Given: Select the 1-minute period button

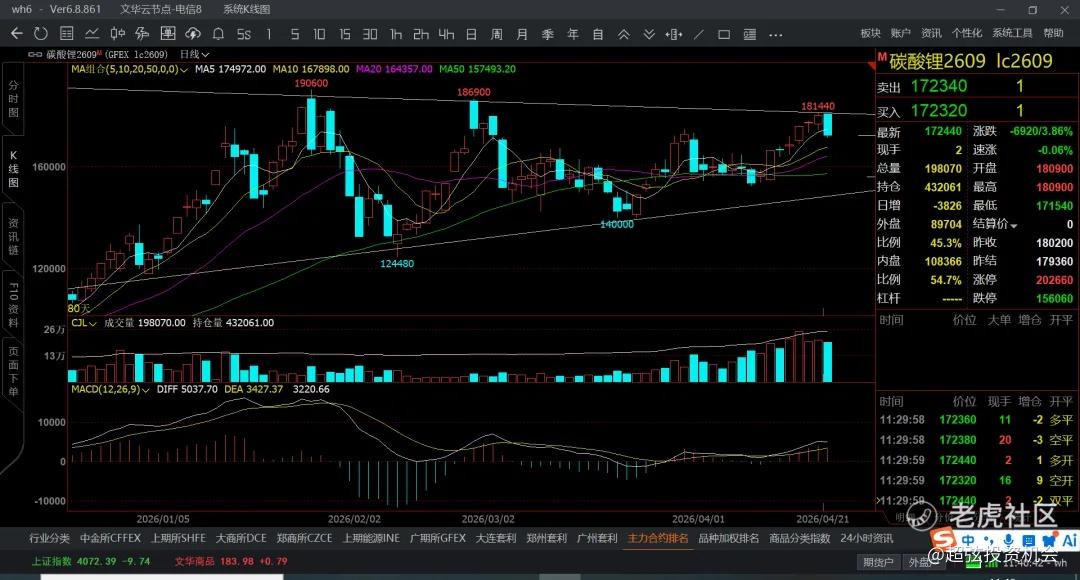Looking at the screenshot, I should tap(269, 34).
